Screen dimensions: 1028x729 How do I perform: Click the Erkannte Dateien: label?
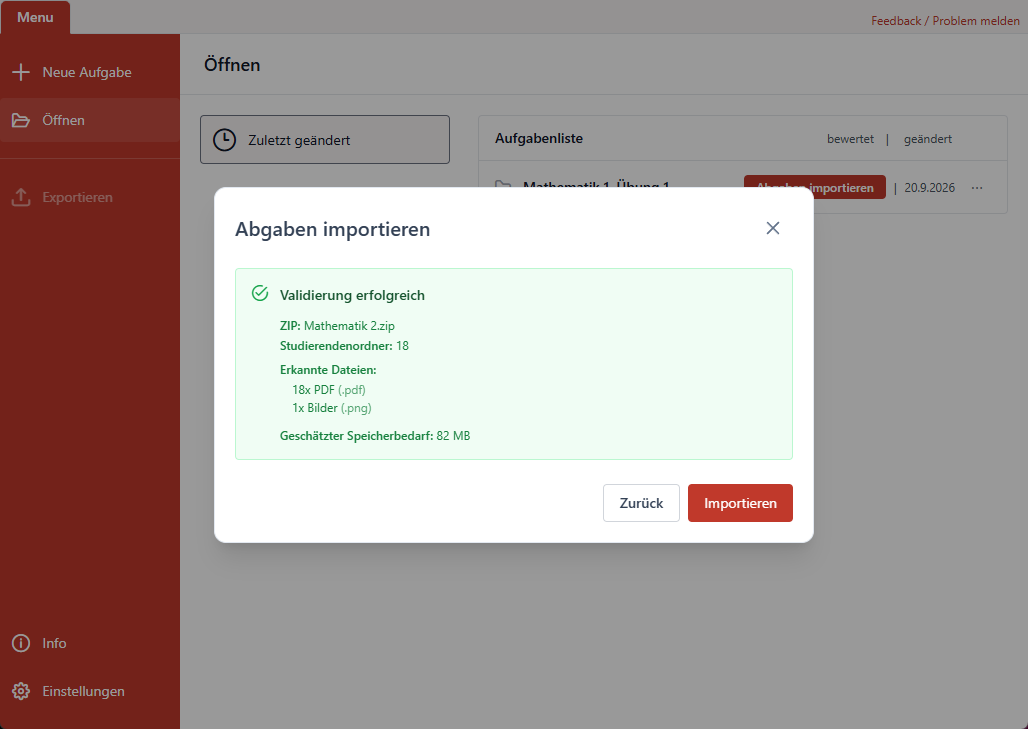point(328,370)
